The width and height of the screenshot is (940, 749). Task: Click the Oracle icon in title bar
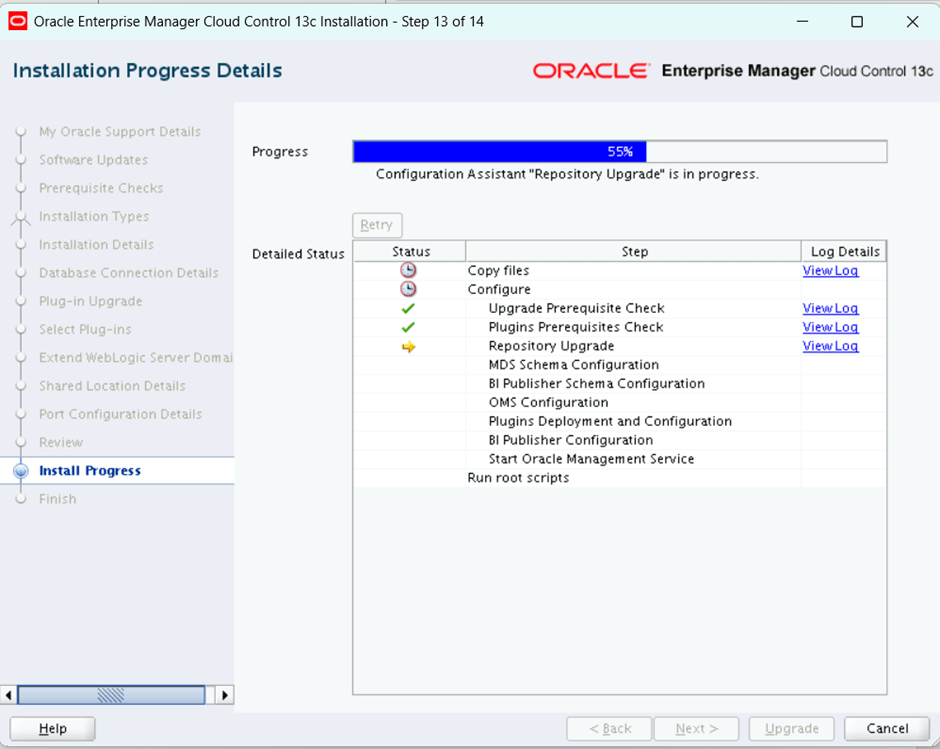click(18, 21)
